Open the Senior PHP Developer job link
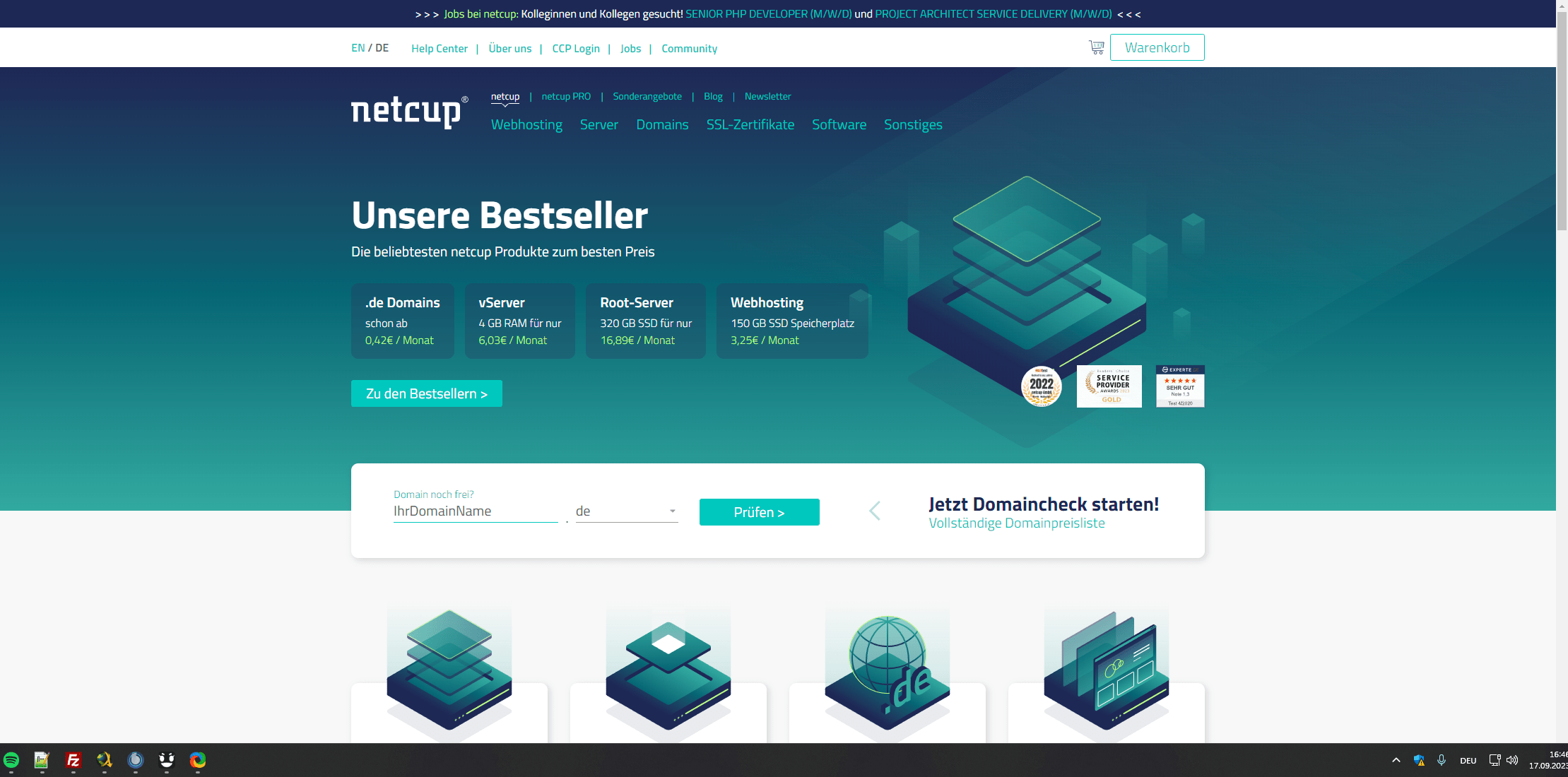1568x777 pixels. [769, 14]
